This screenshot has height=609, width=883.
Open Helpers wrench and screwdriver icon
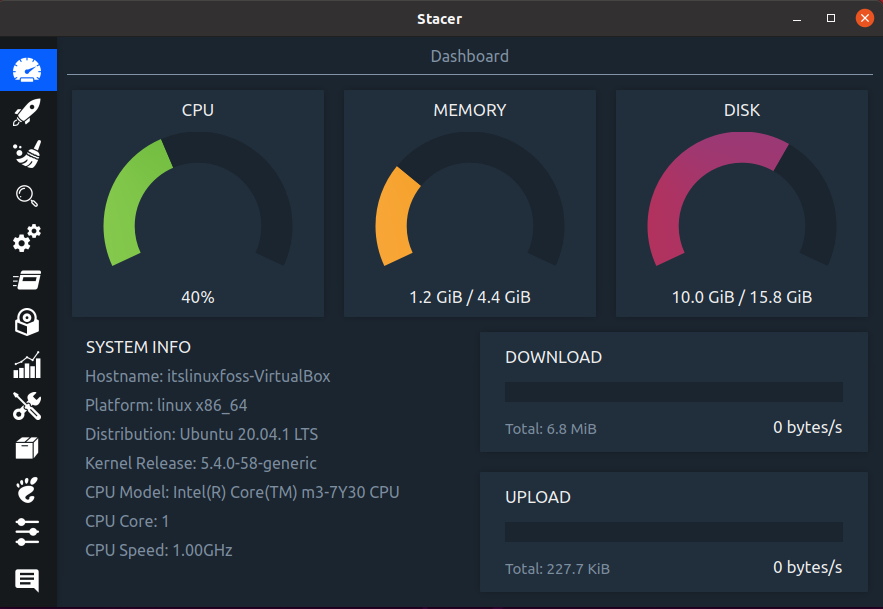28,406
